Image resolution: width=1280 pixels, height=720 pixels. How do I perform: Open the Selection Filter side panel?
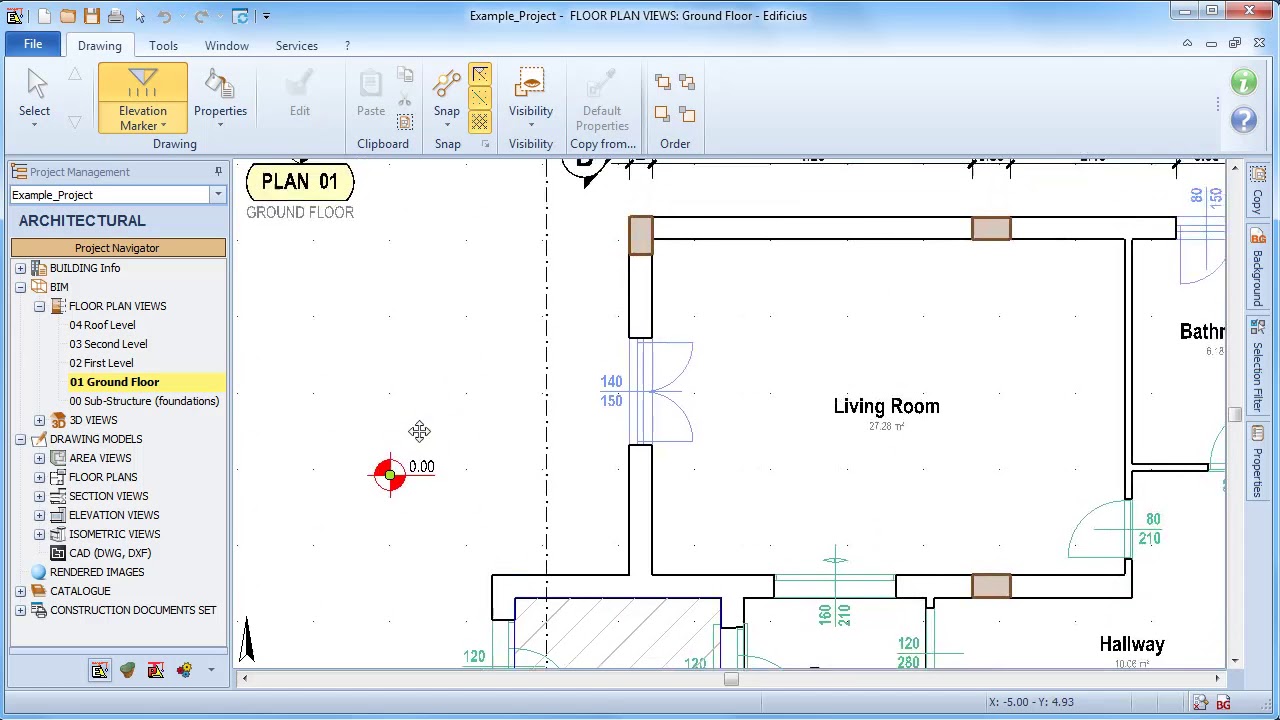[1258, 368]
